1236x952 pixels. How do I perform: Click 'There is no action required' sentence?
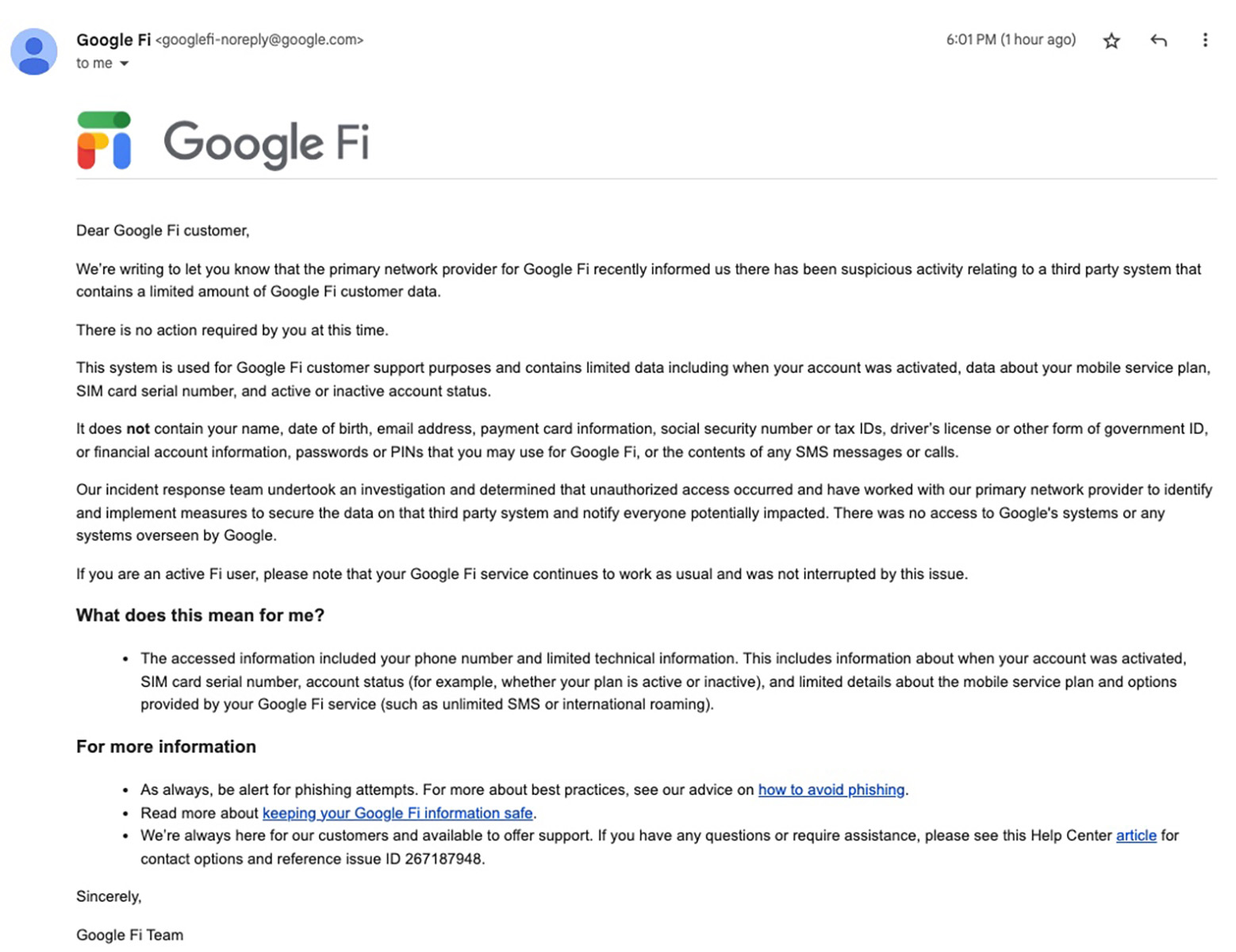coord(232,330)
